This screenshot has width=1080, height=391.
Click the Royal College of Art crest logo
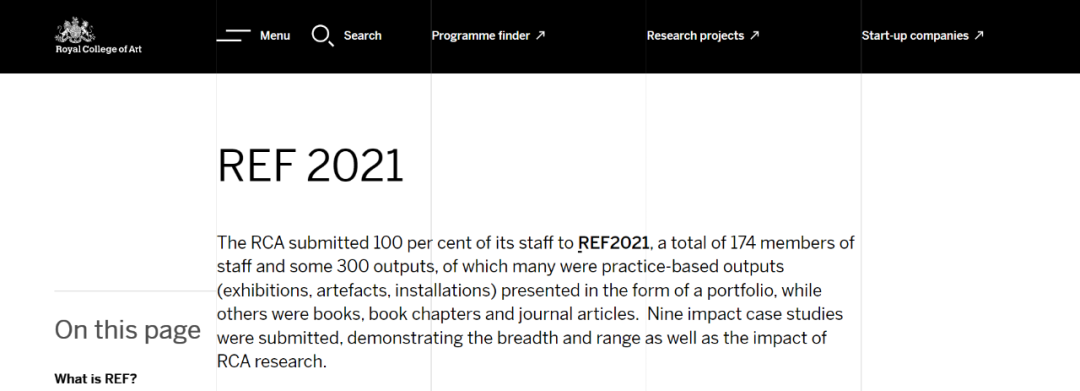75,31
